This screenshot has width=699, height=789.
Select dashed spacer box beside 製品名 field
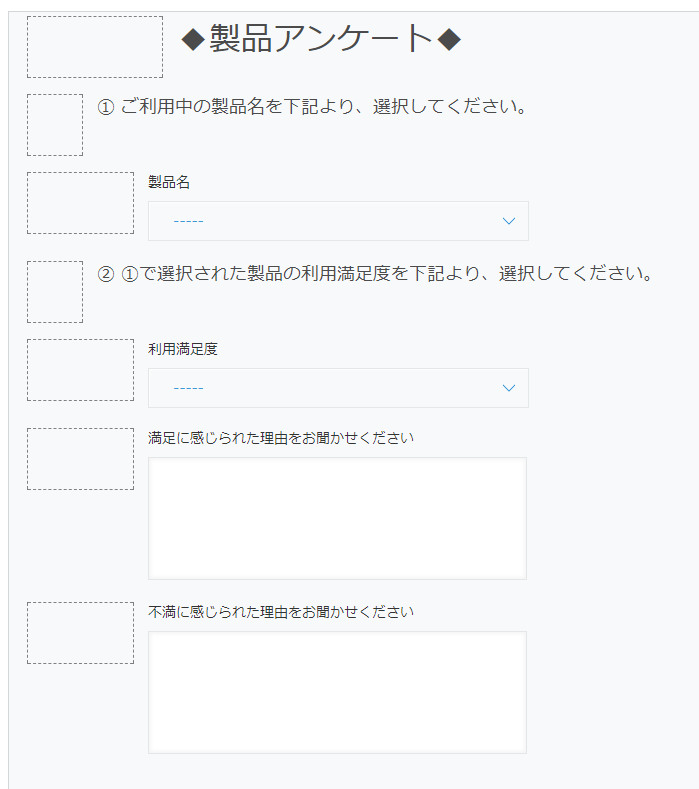pos(80,203)
